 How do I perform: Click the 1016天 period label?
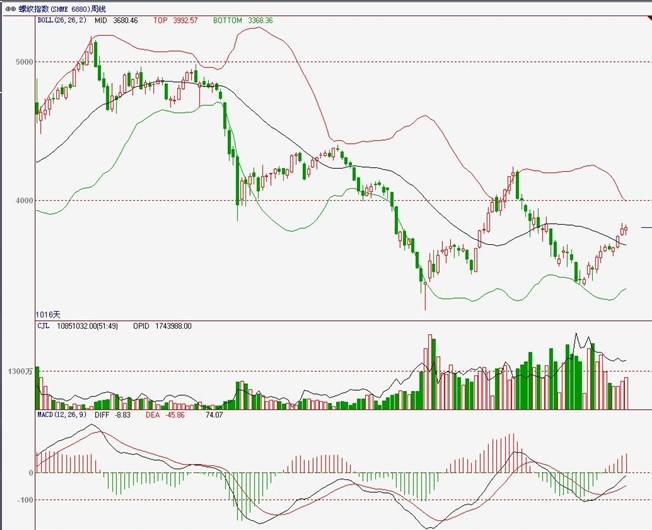47,315
